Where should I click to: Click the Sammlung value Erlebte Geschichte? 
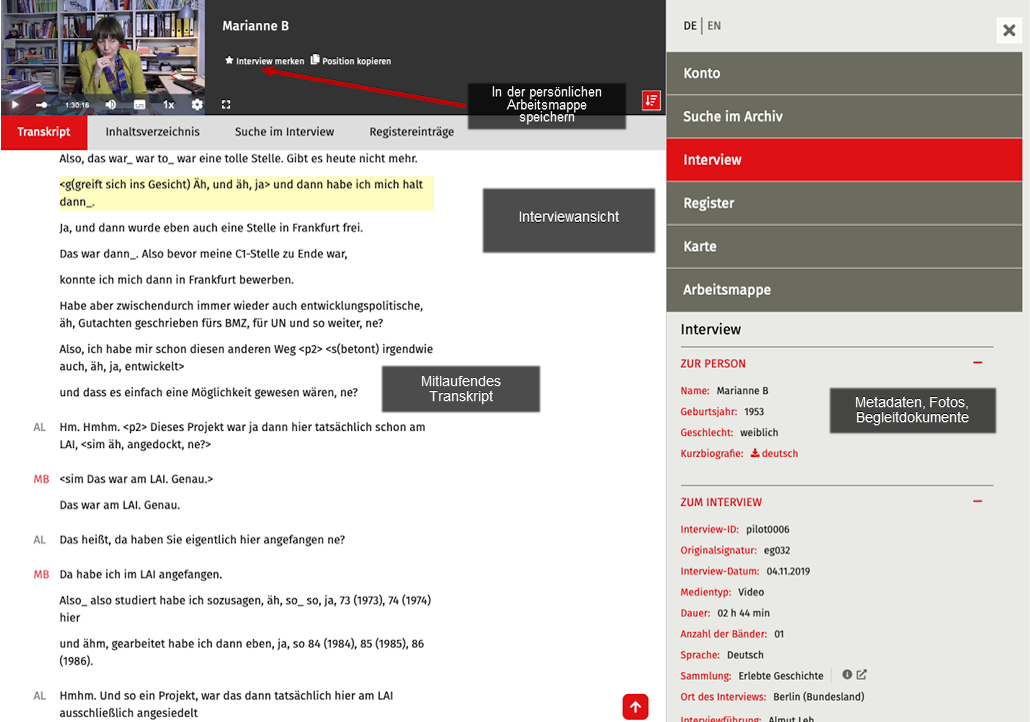tap(781, 676)
